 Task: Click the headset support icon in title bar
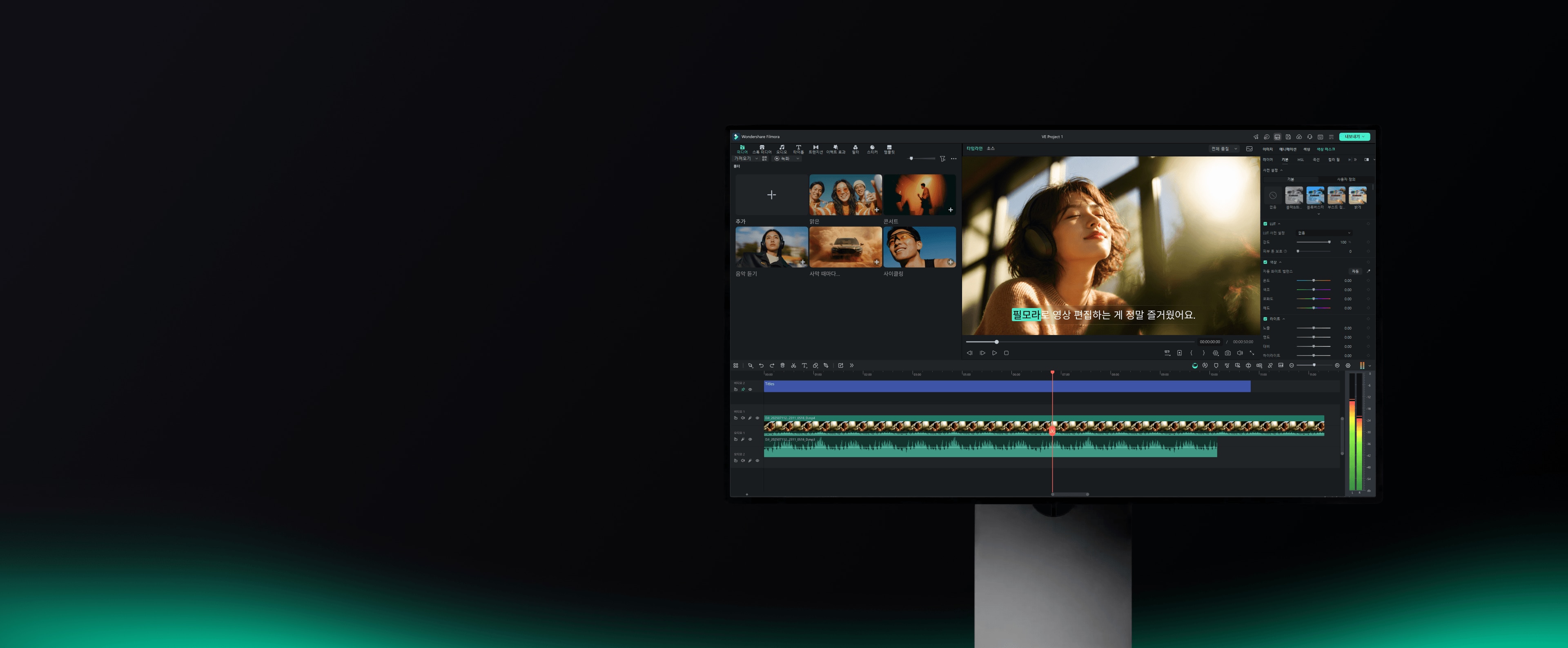click(x=1309, y=136)
